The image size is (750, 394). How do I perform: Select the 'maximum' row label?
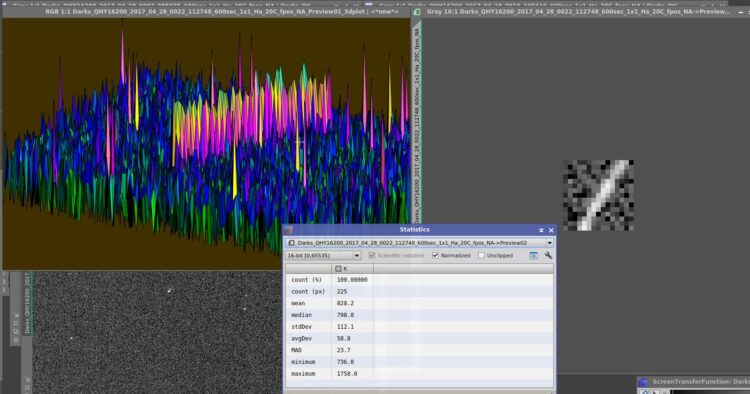(x=303, y=373)
